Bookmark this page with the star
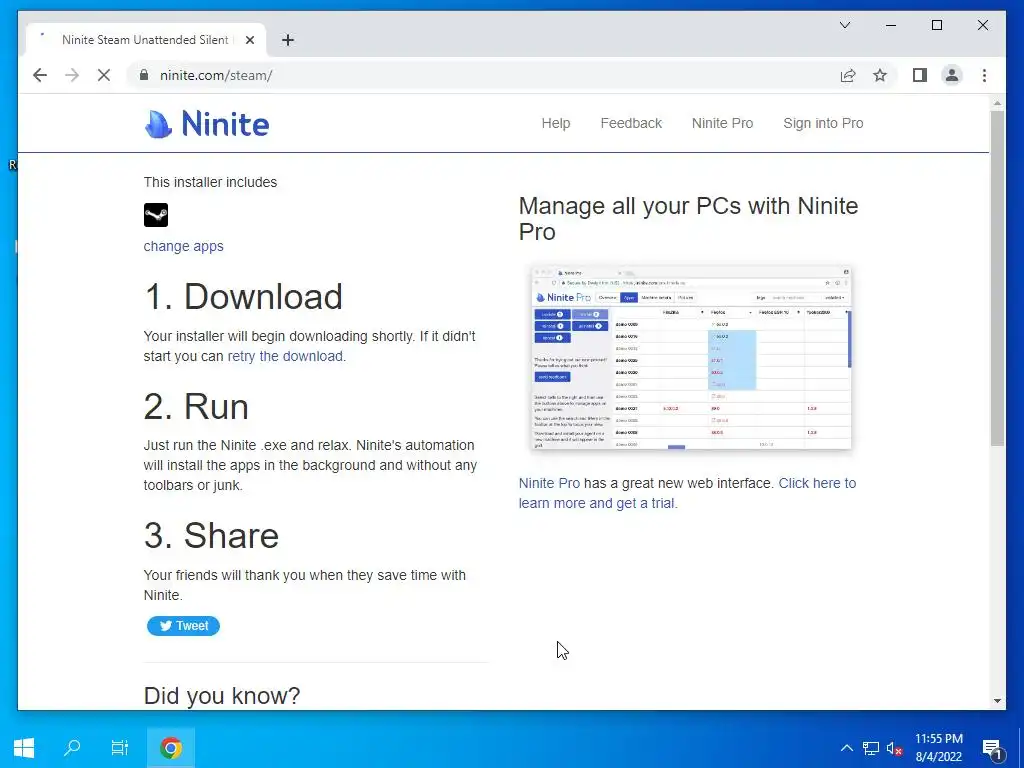 (x=880, y=75)
